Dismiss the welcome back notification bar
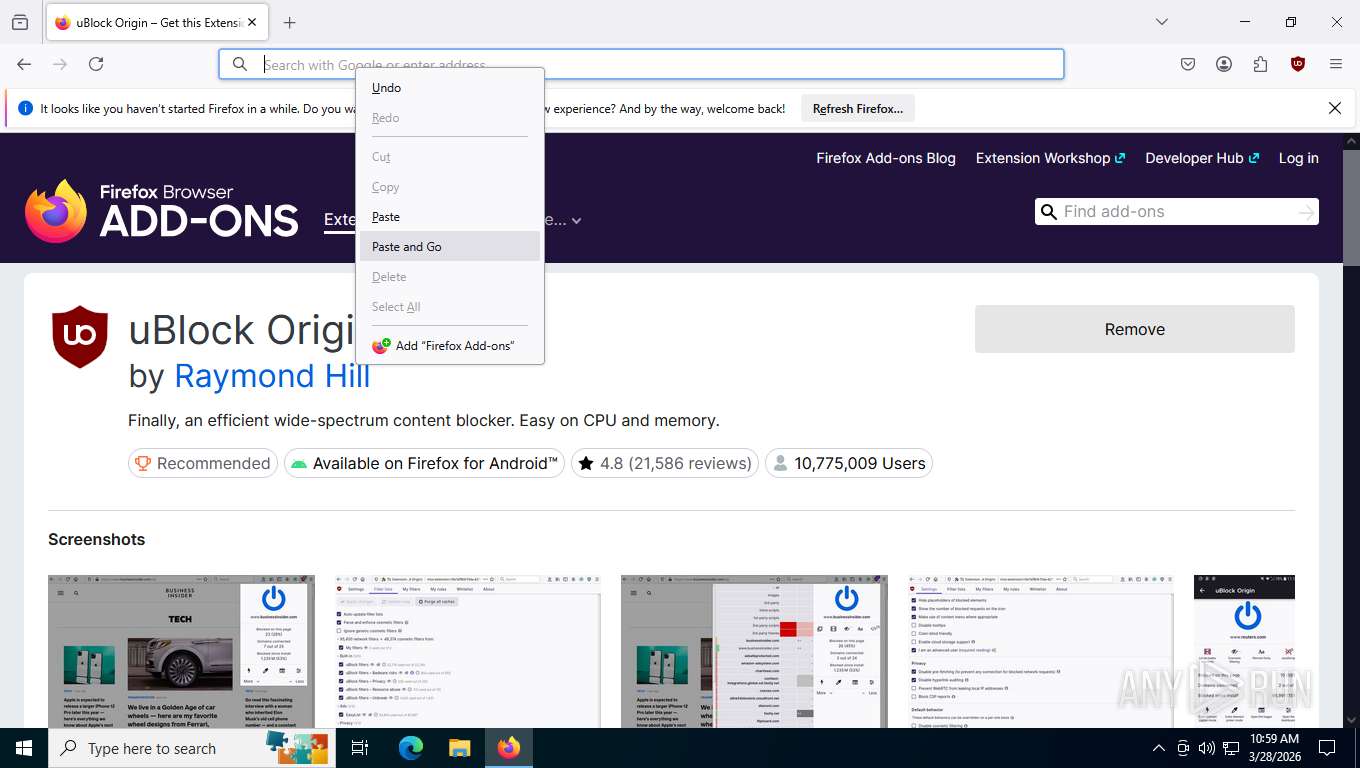The image size is (1360, 768). point(1334,108)
